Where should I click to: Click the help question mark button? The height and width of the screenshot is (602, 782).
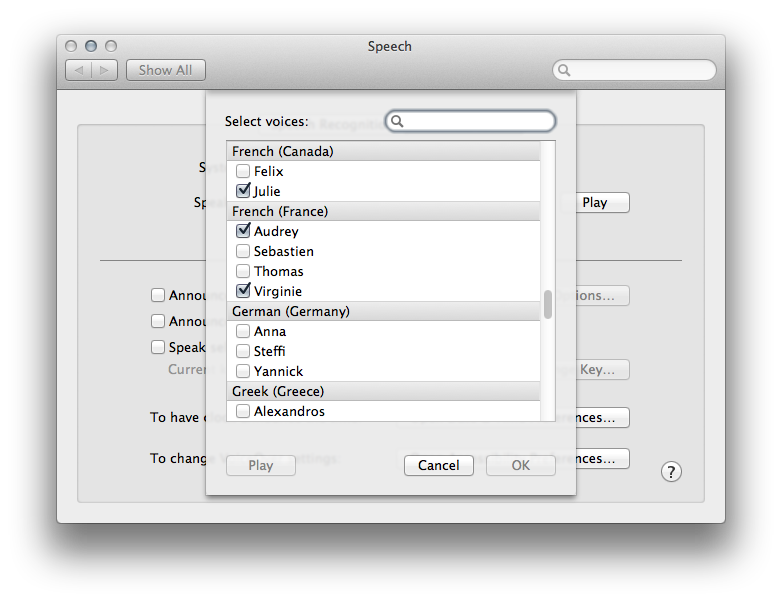point(671,472)
